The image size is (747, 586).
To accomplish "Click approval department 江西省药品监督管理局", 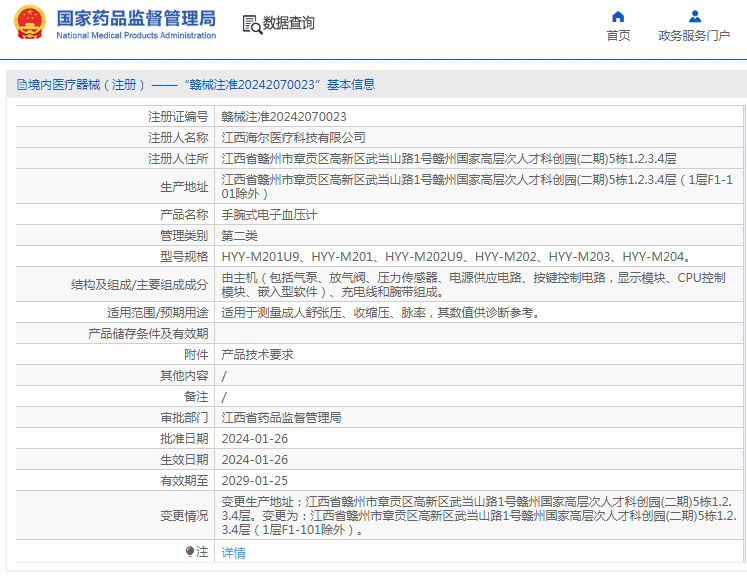I will [x=281, y=417].
